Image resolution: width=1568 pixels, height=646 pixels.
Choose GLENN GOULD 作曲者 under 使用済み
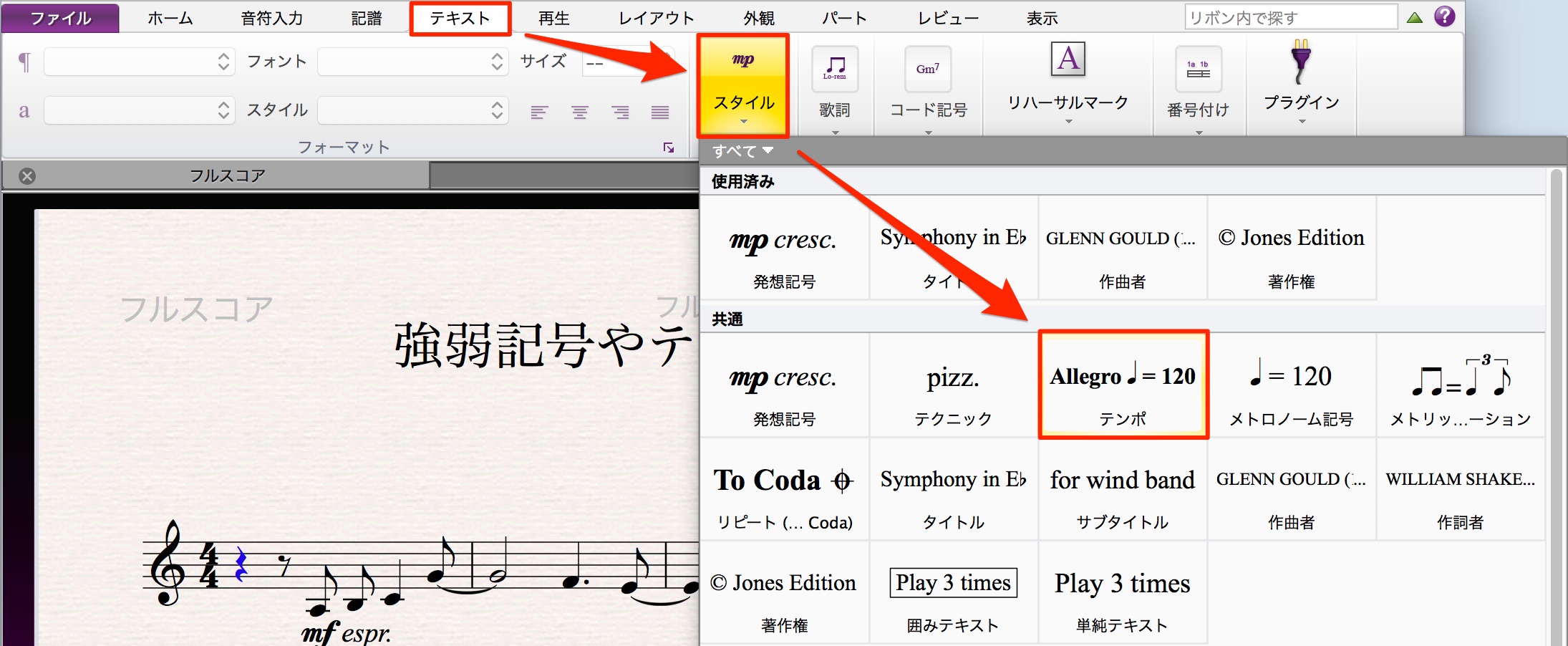[1122, 248]
